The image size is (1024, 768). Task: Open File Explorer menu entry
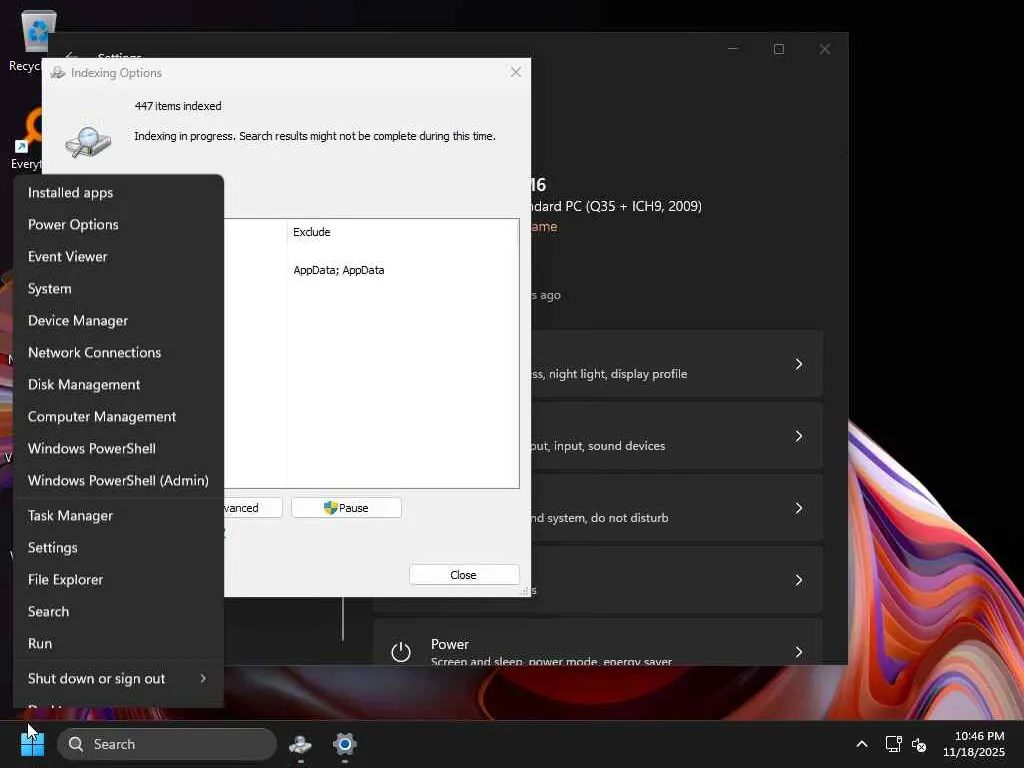(x=118, y=580)
